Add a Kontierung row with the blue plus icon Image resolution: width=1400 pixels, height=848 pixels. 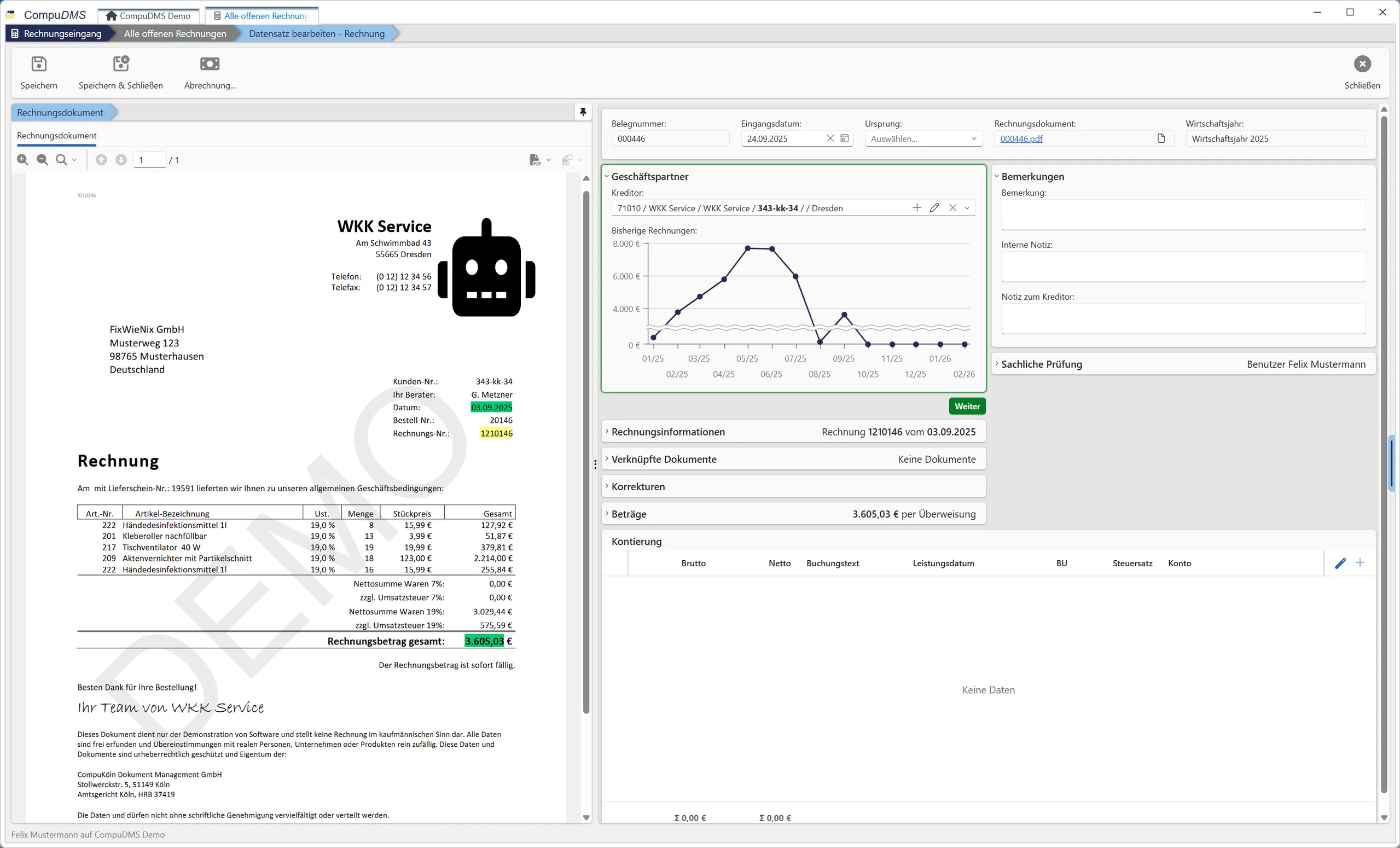pos(1360,562)
